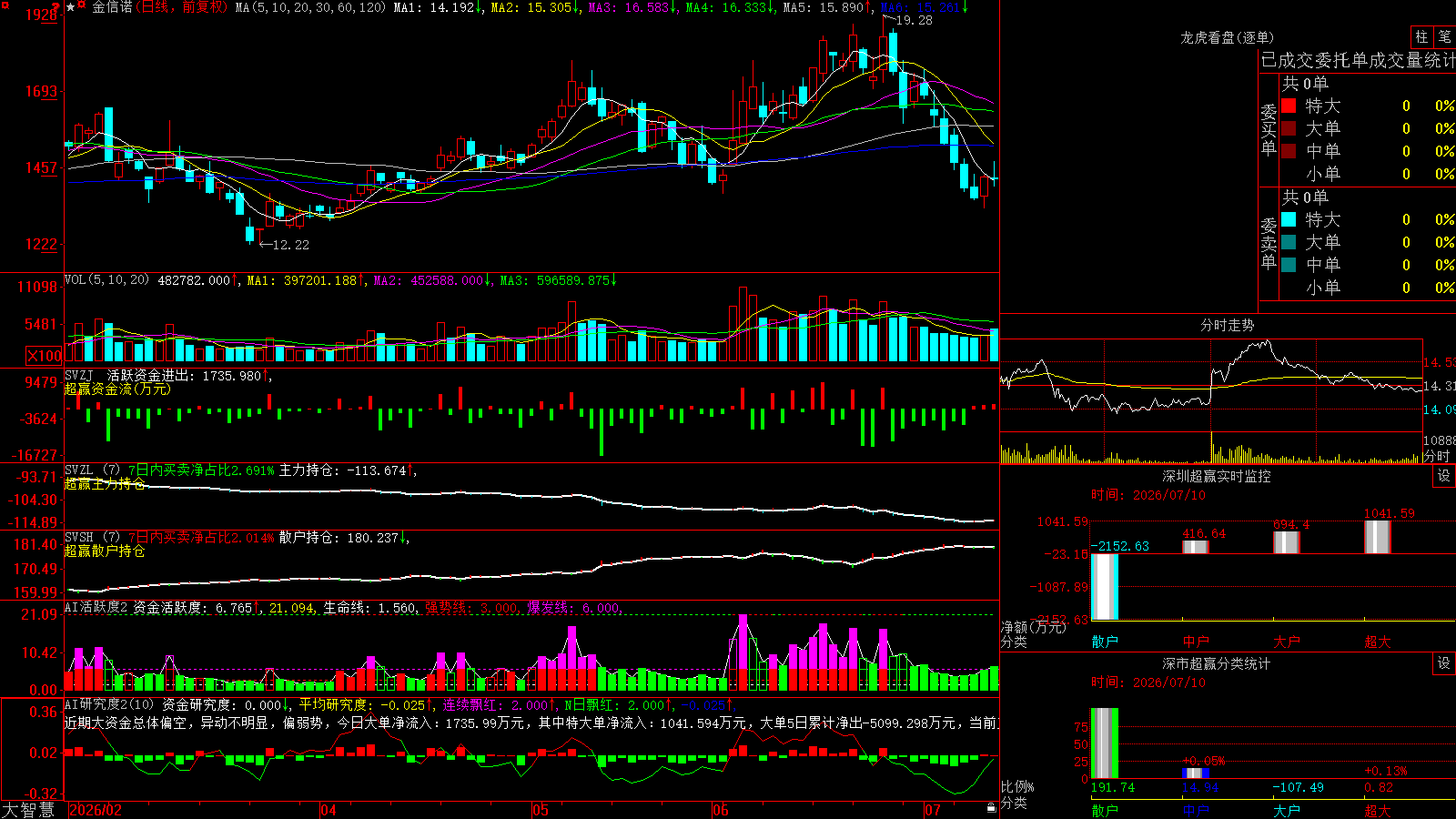
Task: Click the 超大 bar labeled 1041.59
Action: click(1378, 537)
